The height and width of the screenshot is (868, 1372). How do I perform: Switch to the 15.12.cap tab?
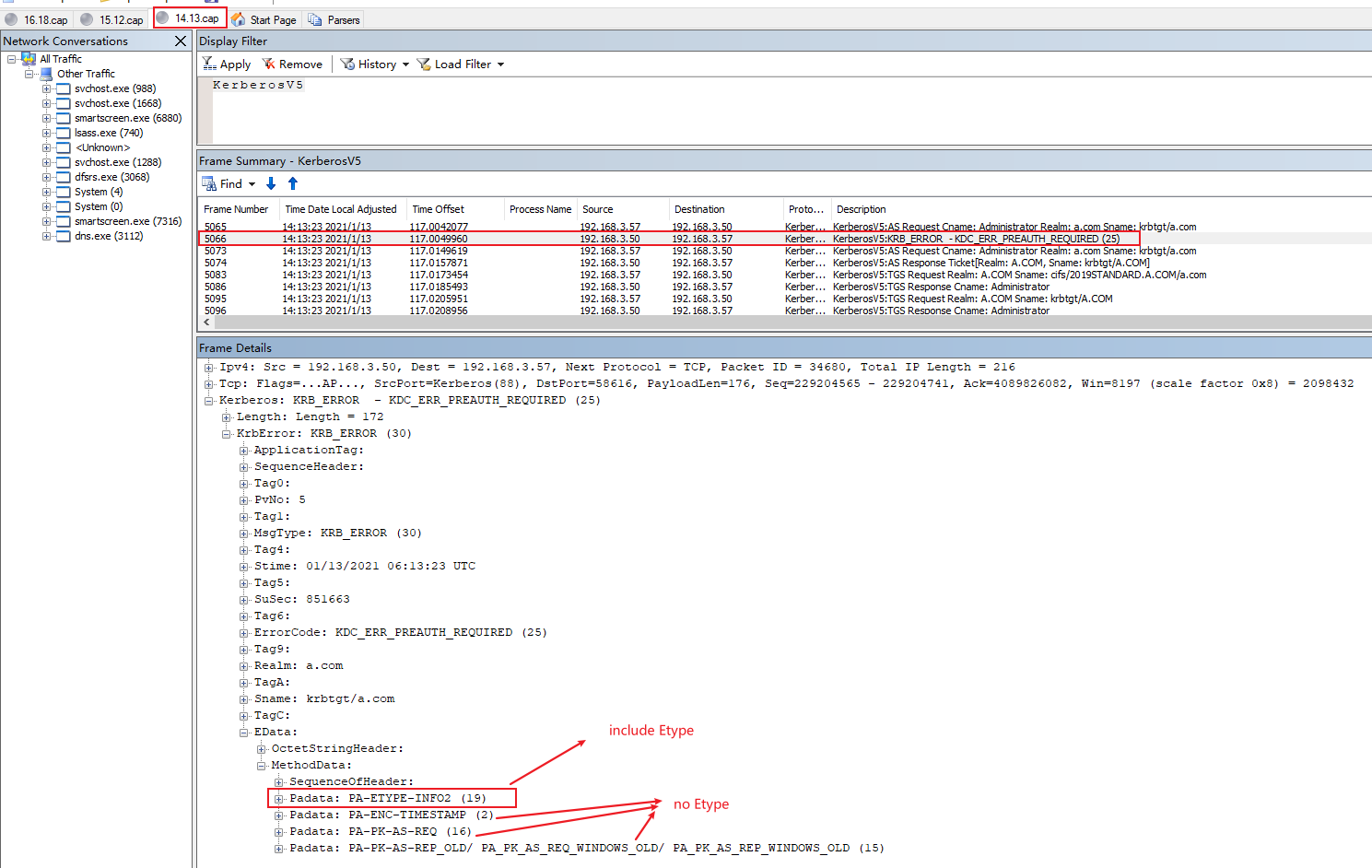[x=112, y=19]
